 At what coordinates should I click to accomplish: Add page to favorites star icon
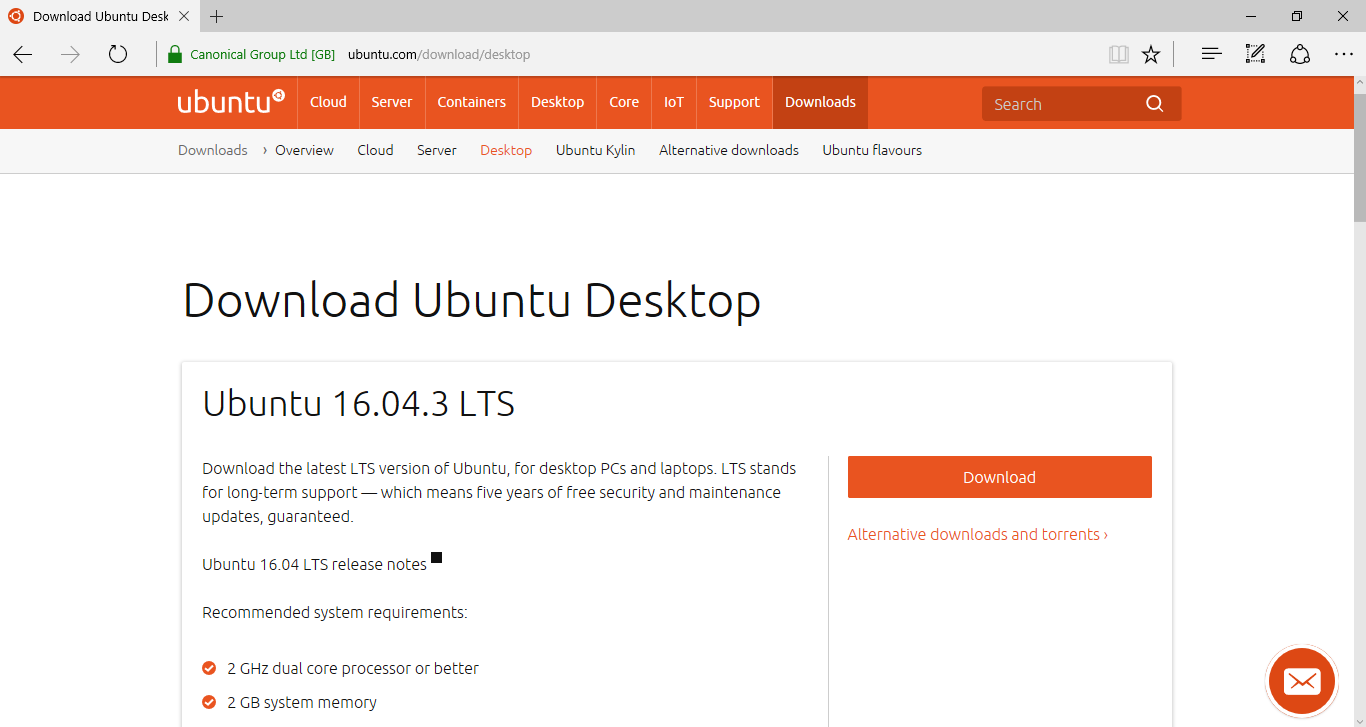pos(1151,54)
